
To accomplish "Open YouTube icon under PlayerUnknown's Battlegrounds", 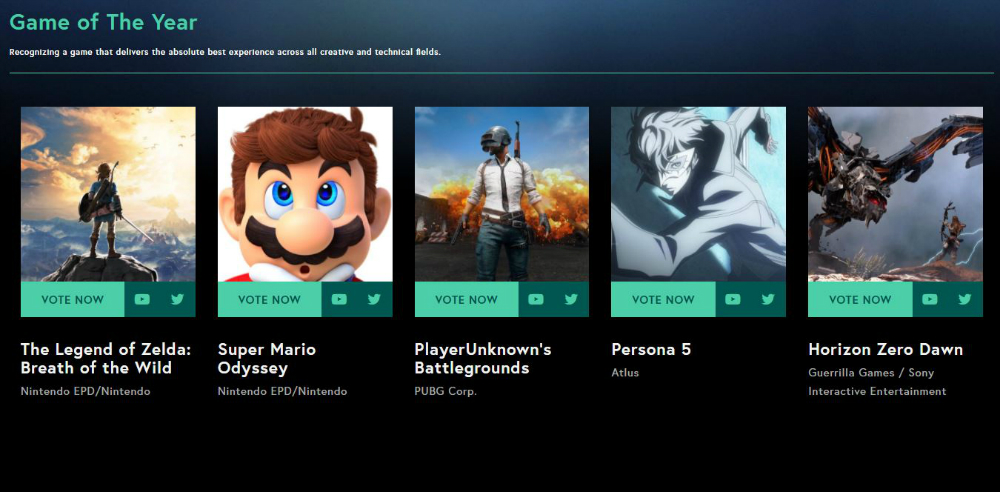I will pyautogui.click(x=536, y=299).
